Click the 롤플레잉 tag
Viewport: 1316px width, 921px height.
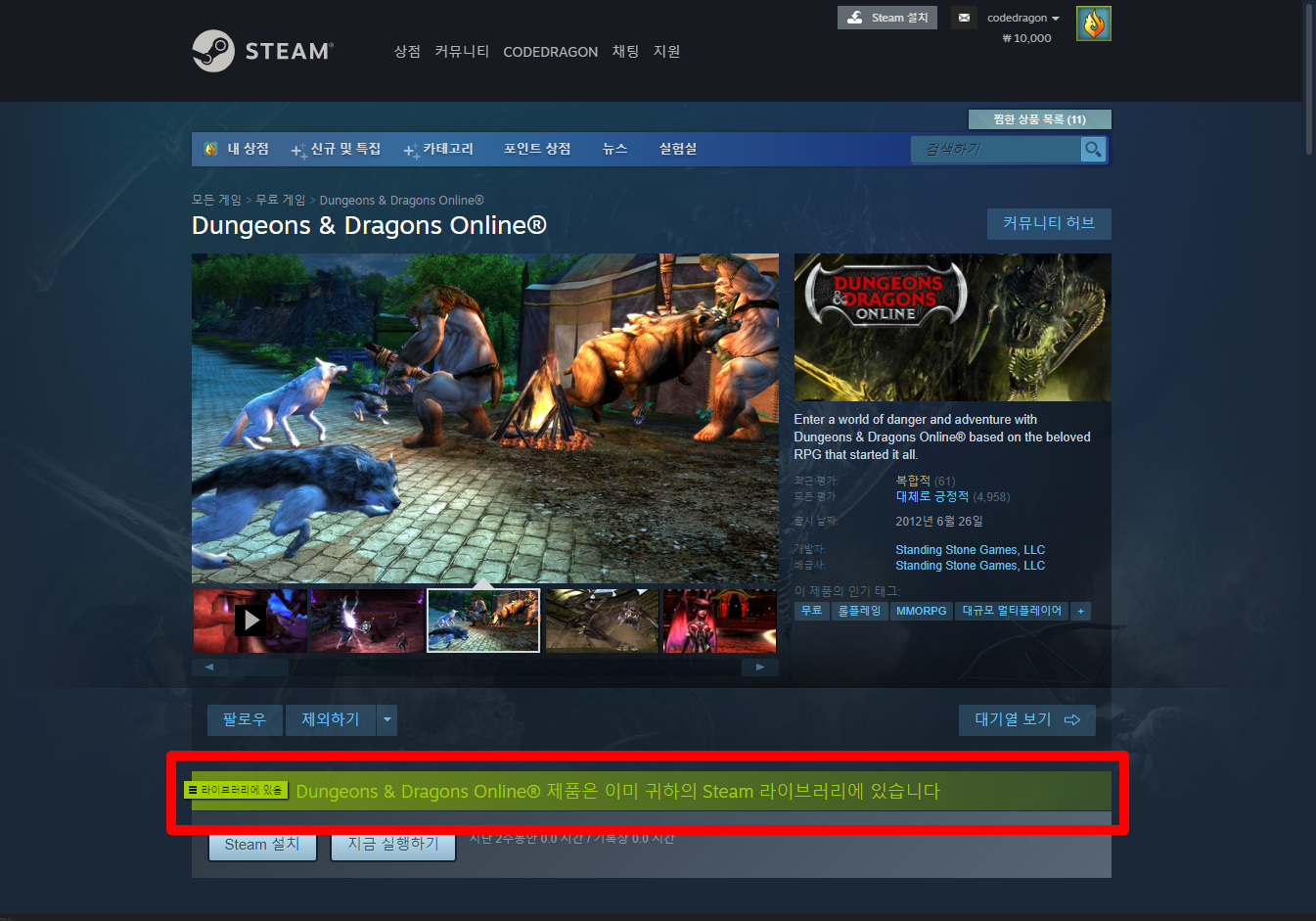coord(859,611)
